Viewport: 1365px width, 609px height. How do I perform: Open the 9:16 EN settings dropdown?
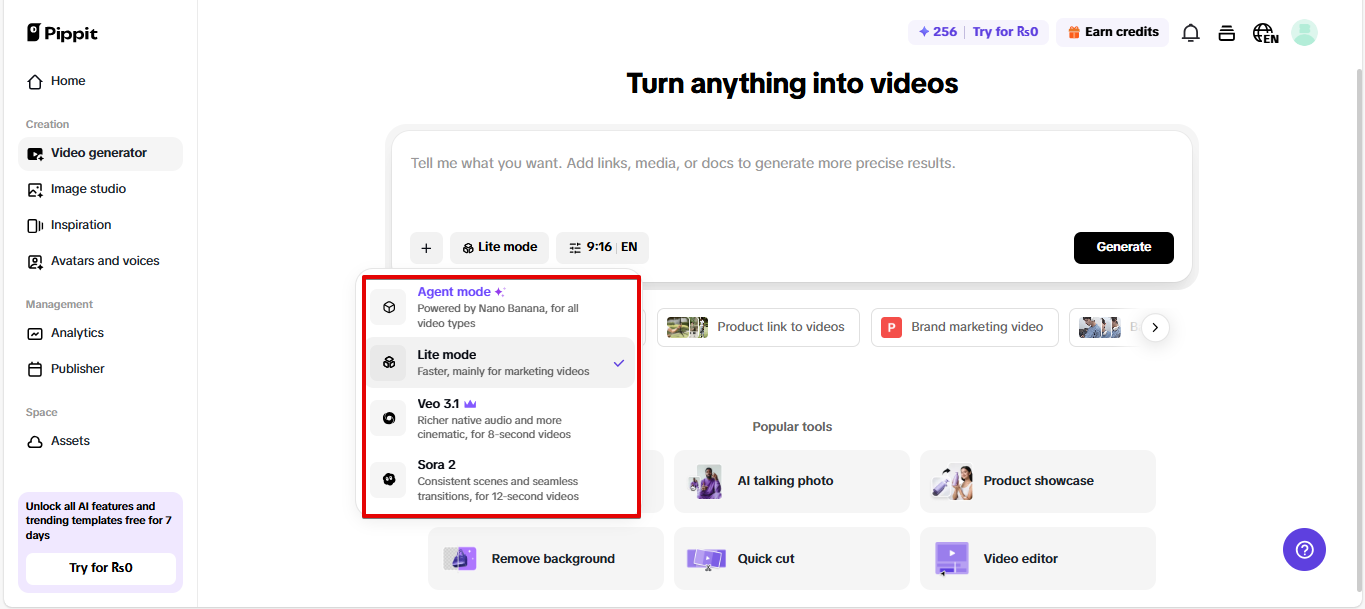pos(602,248)
